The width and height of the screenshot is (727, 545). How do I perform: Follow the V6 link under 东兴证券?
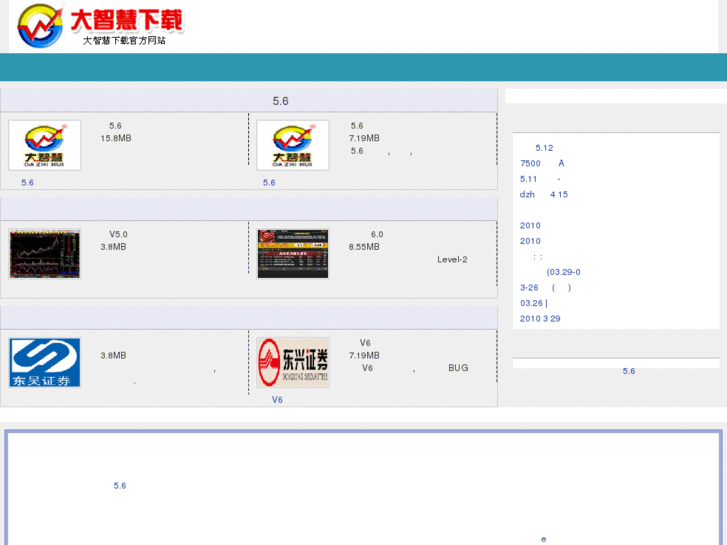tap(277, 400)
